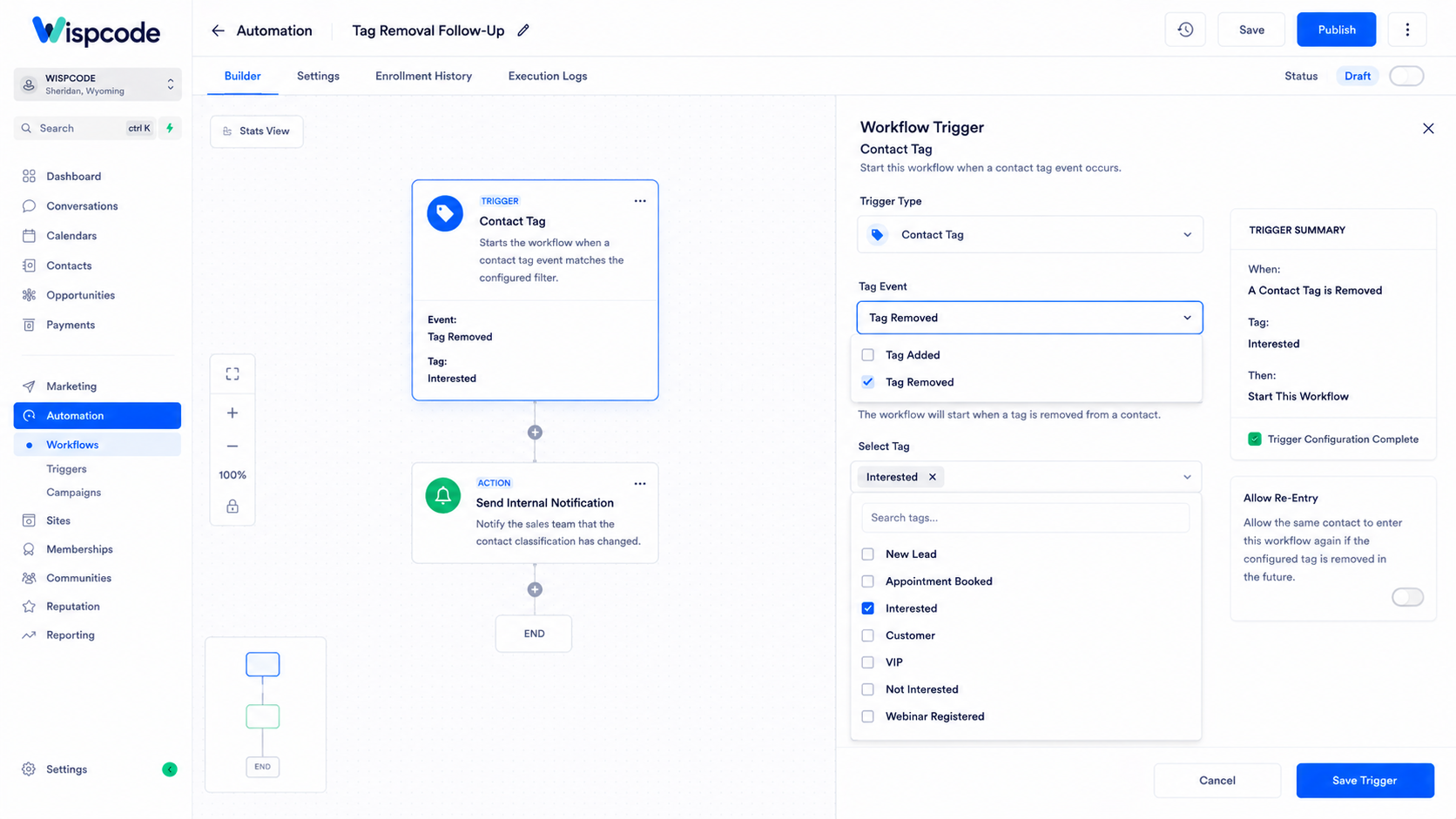Click the green notification bell action icon
The height and width of the screenshot is (819, 1456).
[x=443, y=495]
